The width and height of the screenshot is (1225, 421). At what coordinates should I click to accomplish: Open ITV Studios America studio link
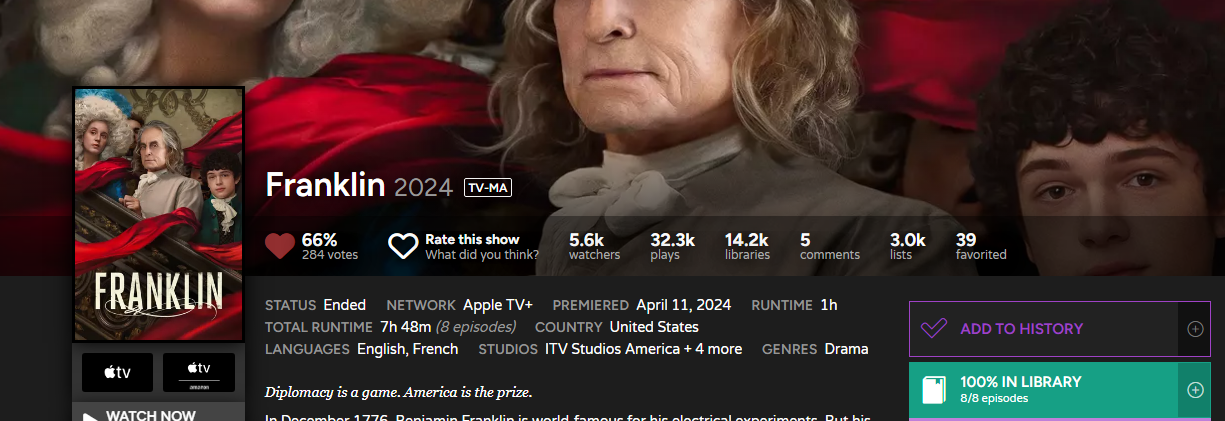pos(612,349)
